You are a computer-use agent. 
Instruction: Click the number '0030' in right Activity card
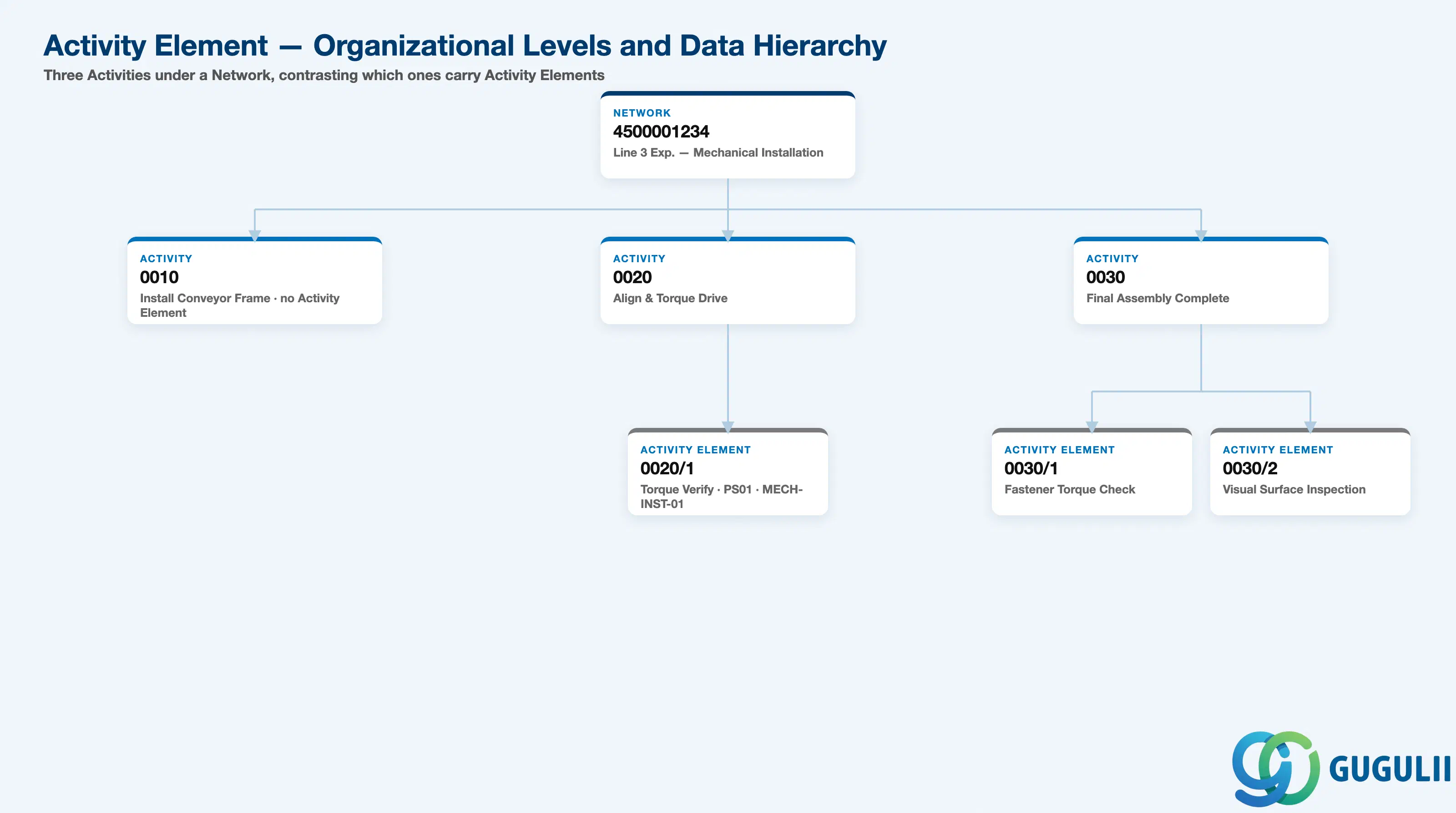click(1105, 277)
